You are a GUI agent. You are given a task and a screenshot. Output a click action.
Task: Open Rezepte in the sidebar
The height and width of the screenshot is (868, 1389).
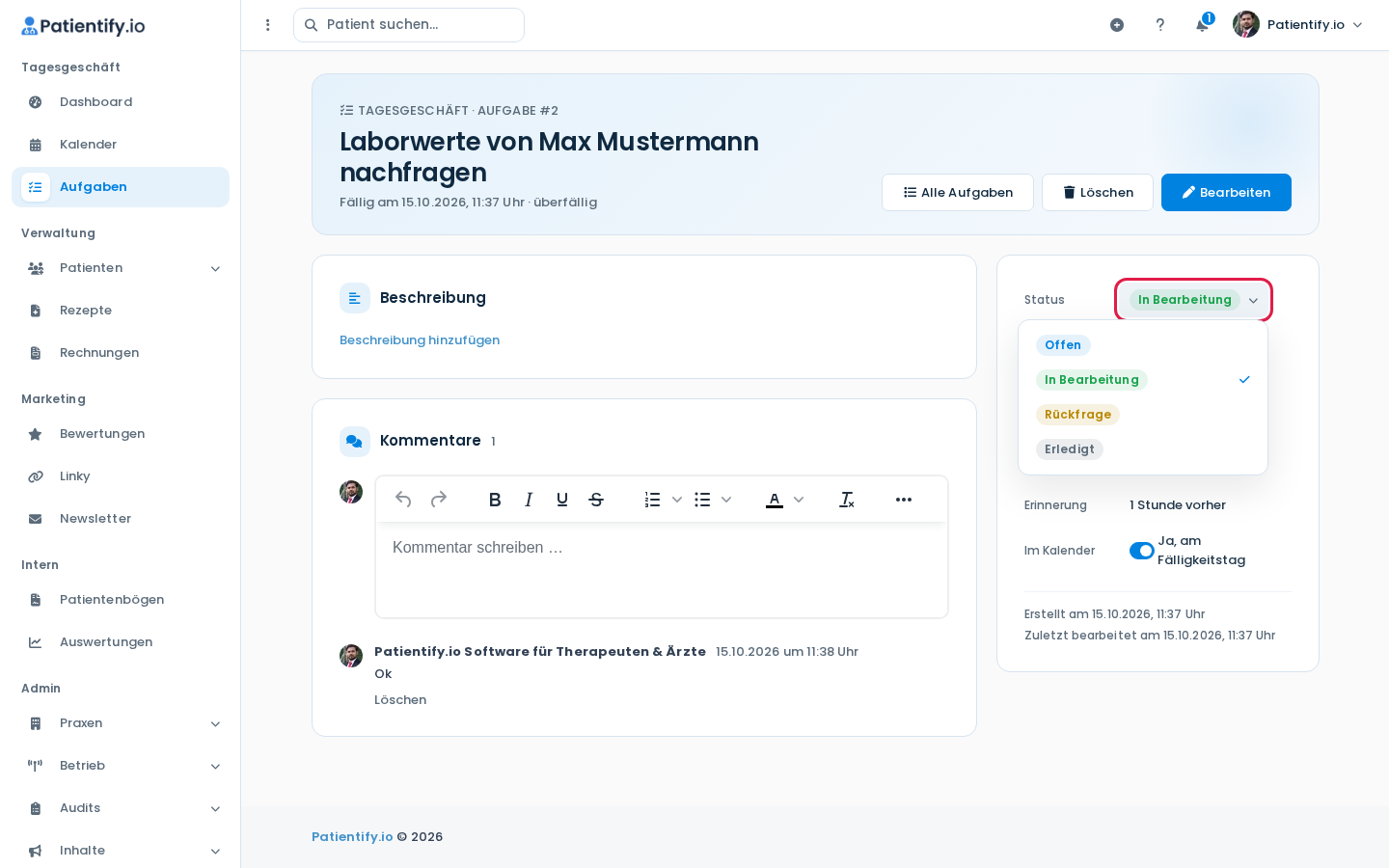point(121,311)
